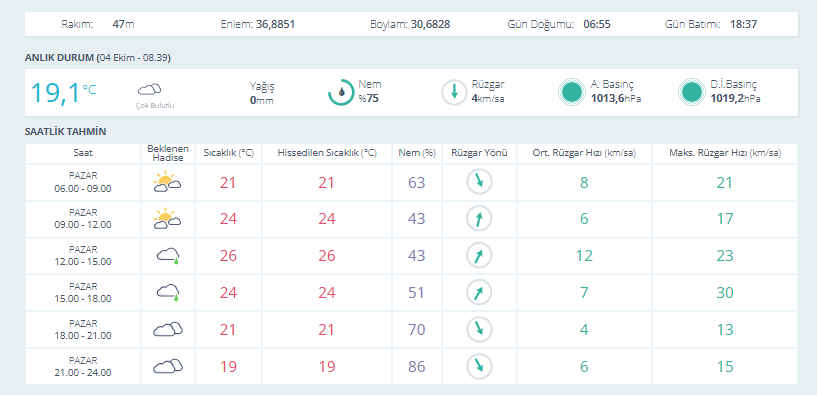Click the Çok Bulutlu cloud icon
This screenshot has width=817, height=395.
(150, 90)
